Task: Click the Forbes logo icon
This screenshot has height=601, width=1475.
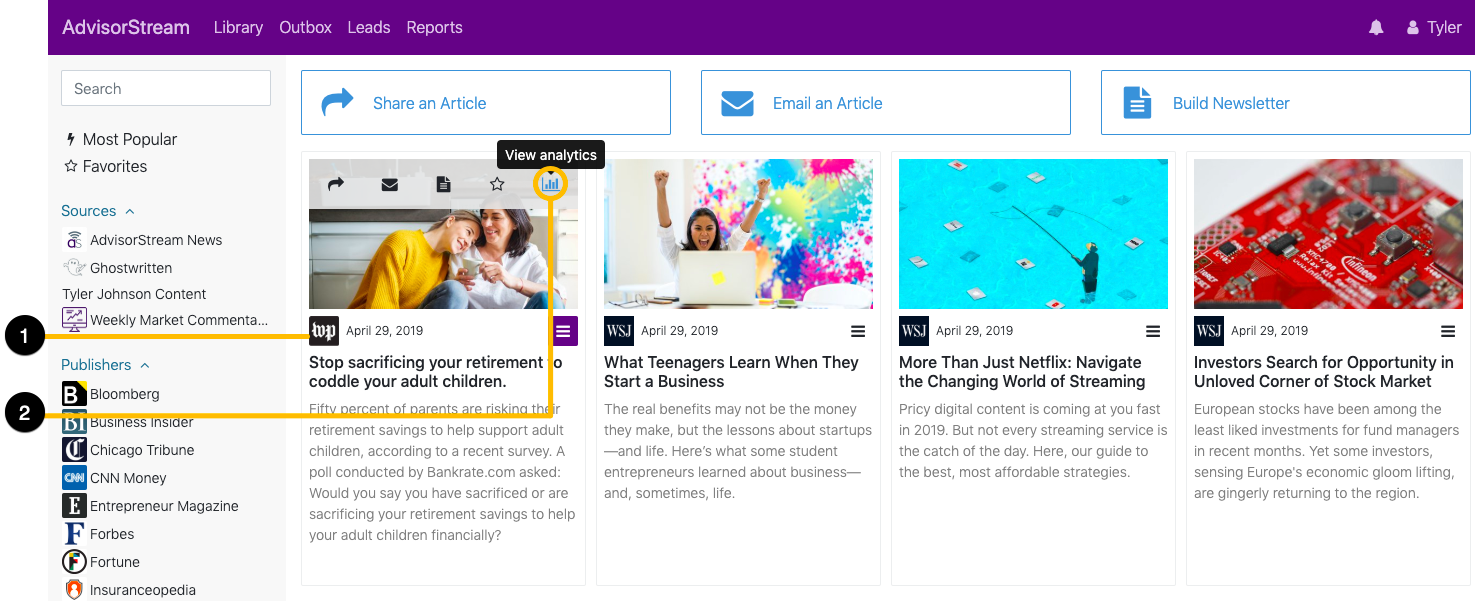Action: 74,534
